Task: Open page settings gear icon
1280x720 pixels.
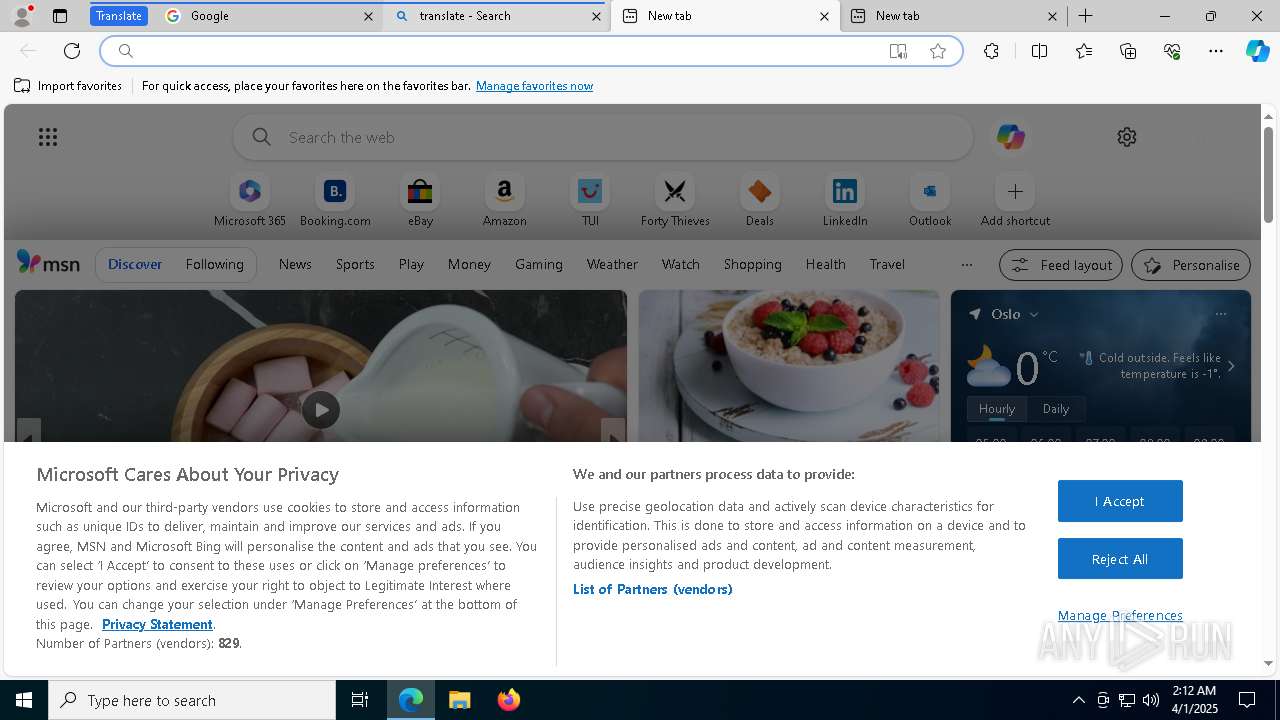Action: click(x=1127, y=137)
